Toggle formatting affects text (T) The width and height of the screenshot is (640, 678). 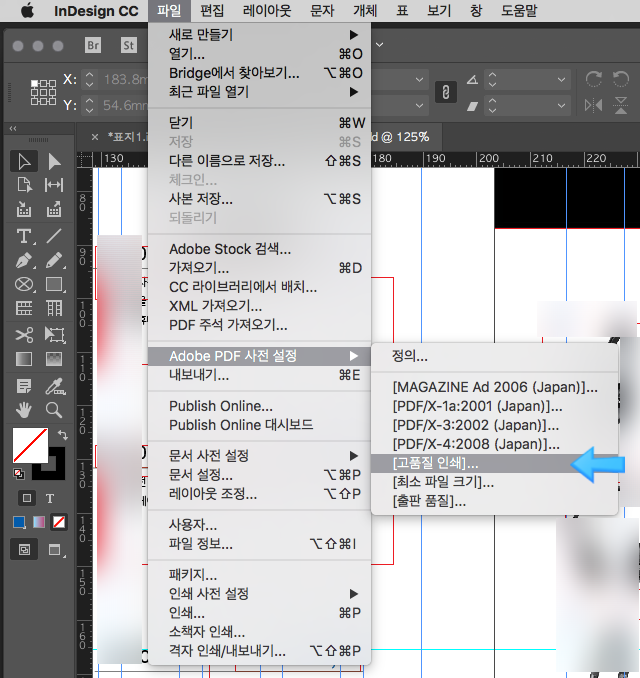pos(50,499)
